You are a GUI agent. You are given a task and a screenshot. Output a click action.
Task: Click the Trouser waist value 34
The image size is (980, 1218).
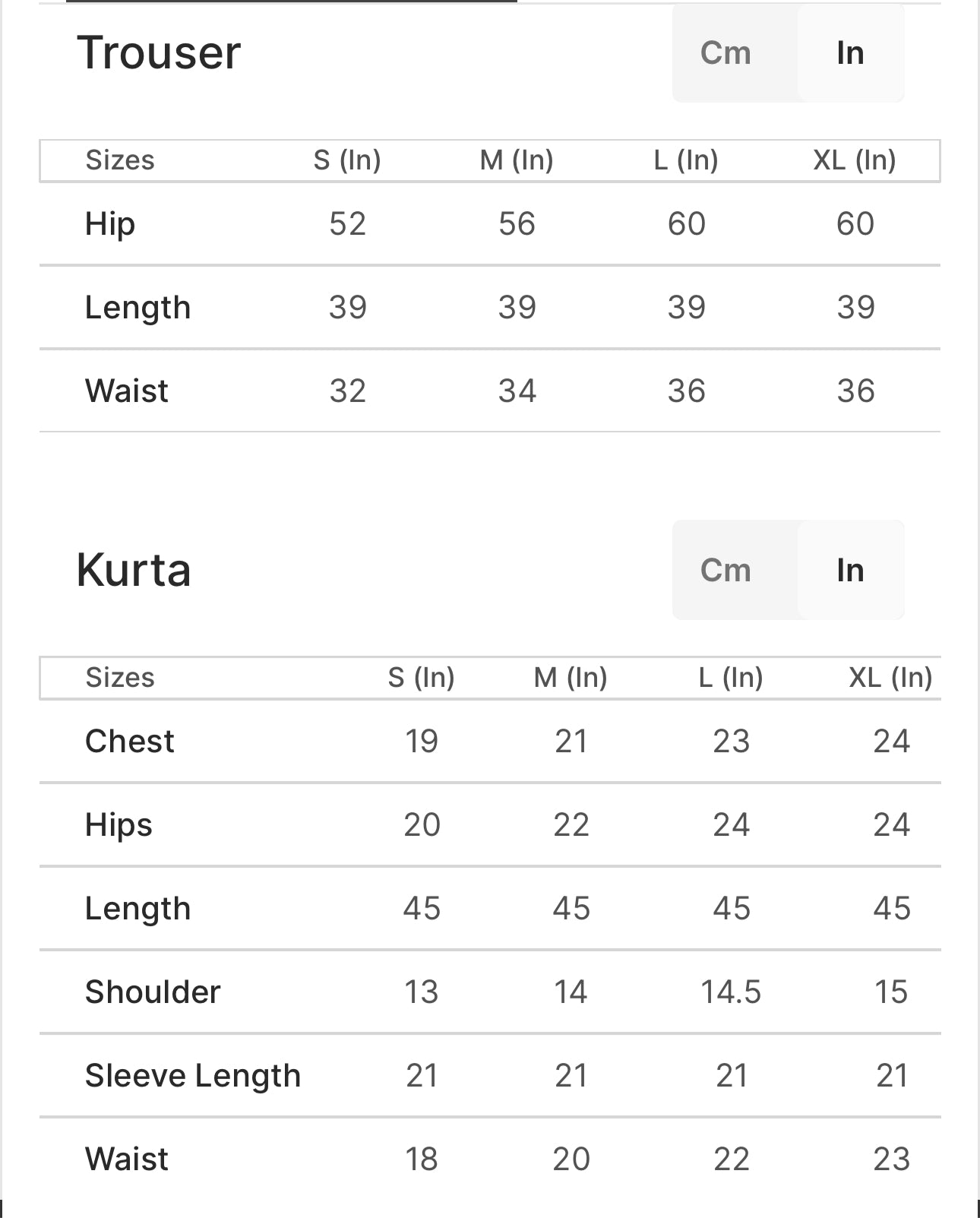click(x=517, y=391)
